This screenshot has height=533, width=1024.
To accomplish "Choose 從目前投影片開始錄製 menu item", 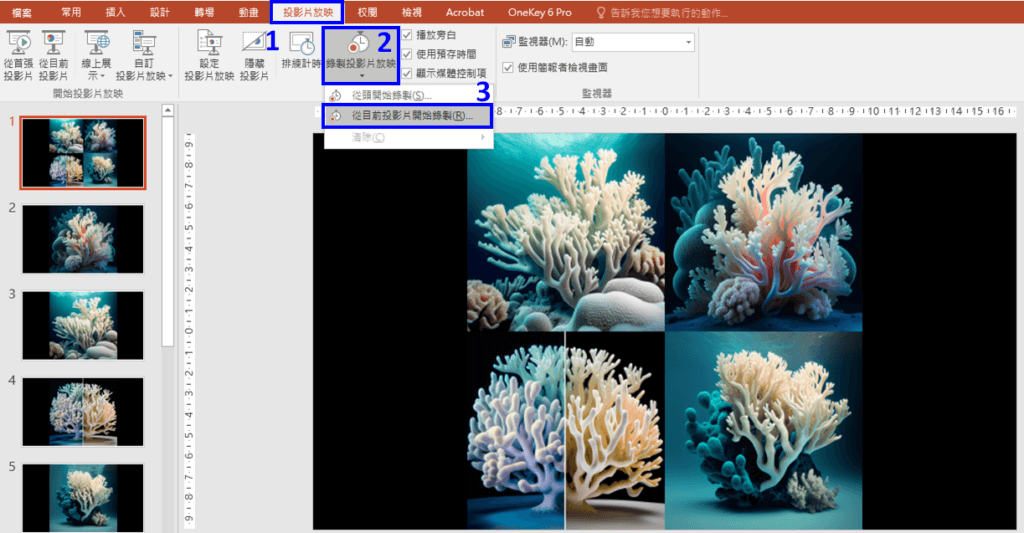I will (412, 116).
